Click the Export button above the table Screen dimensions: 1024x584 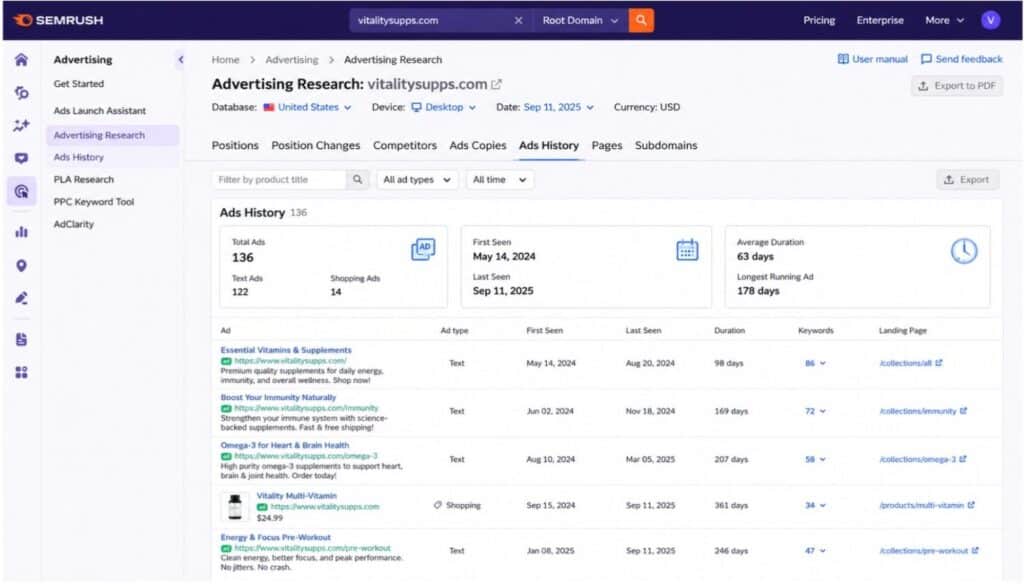tap(967, 180)
